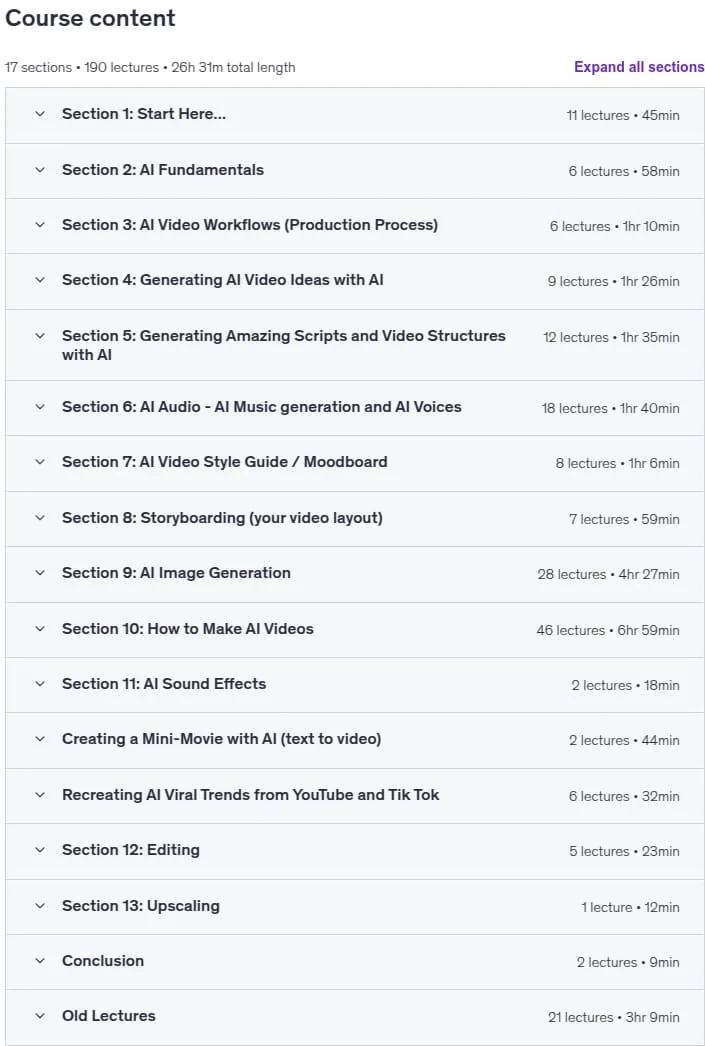Expand the Section 8: Storyboarding chevron

(40, 518)
